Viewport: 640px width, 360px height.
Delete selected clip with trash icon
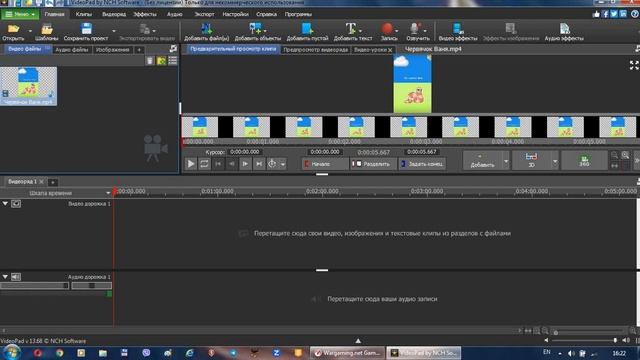click(x=150, y=61)
